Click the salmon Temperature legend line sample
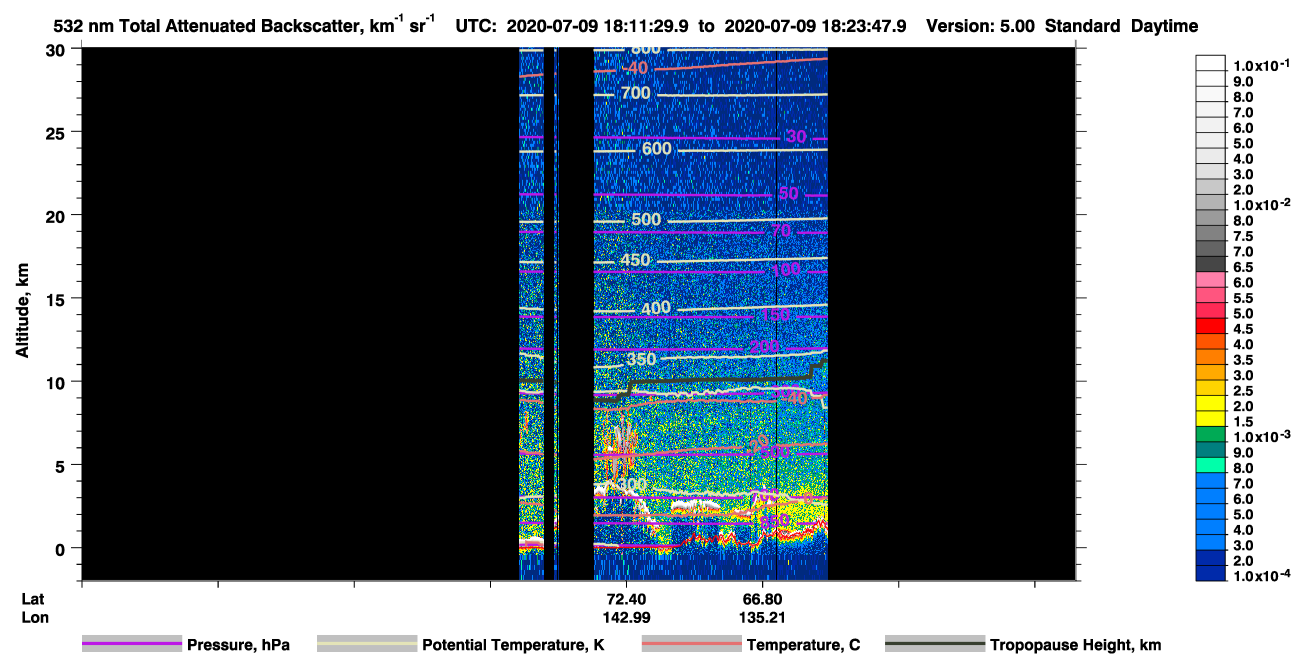1300x667 pixels. [691, 644]
